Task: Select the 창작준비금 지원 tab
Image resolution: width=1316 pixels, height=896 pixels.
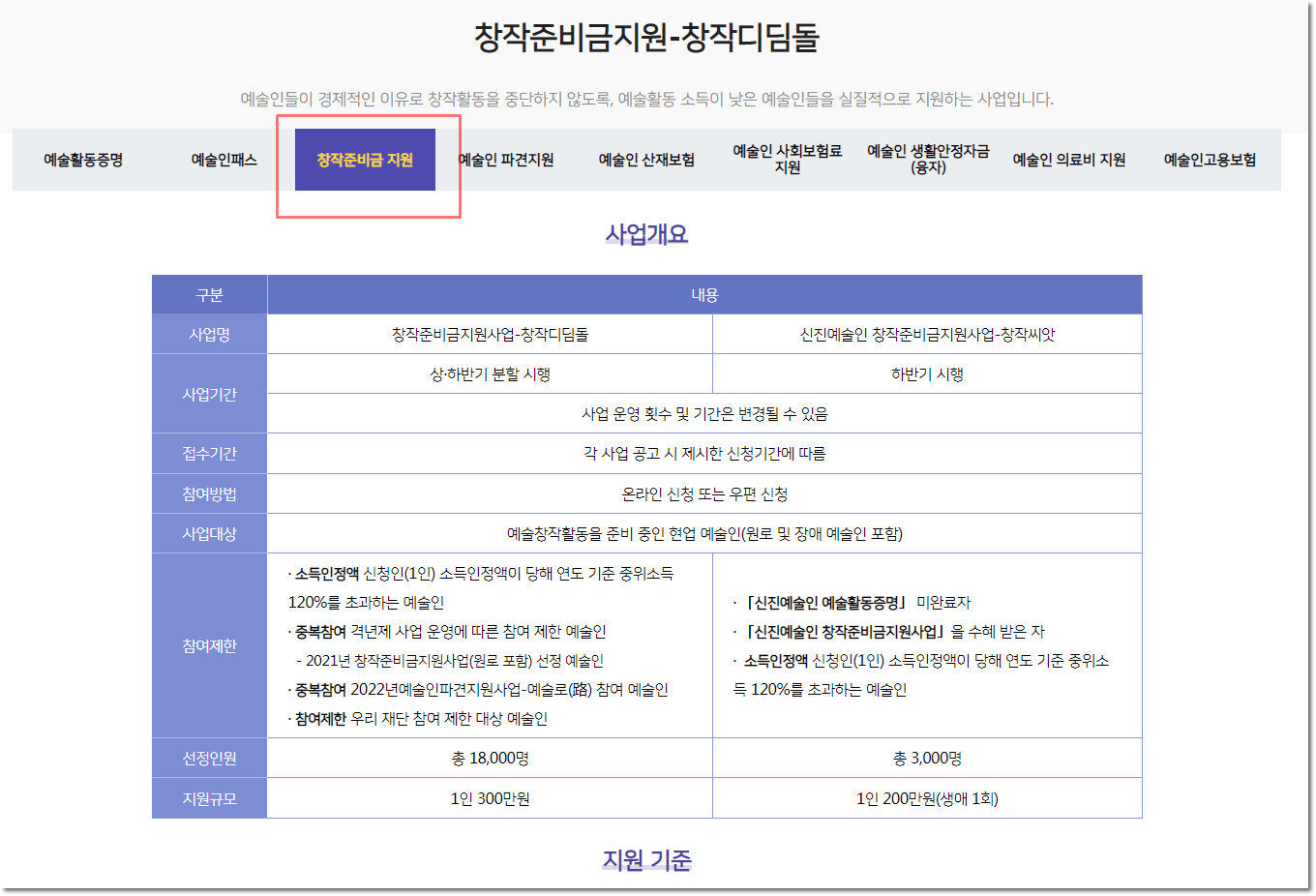Action: coord(365,160)
